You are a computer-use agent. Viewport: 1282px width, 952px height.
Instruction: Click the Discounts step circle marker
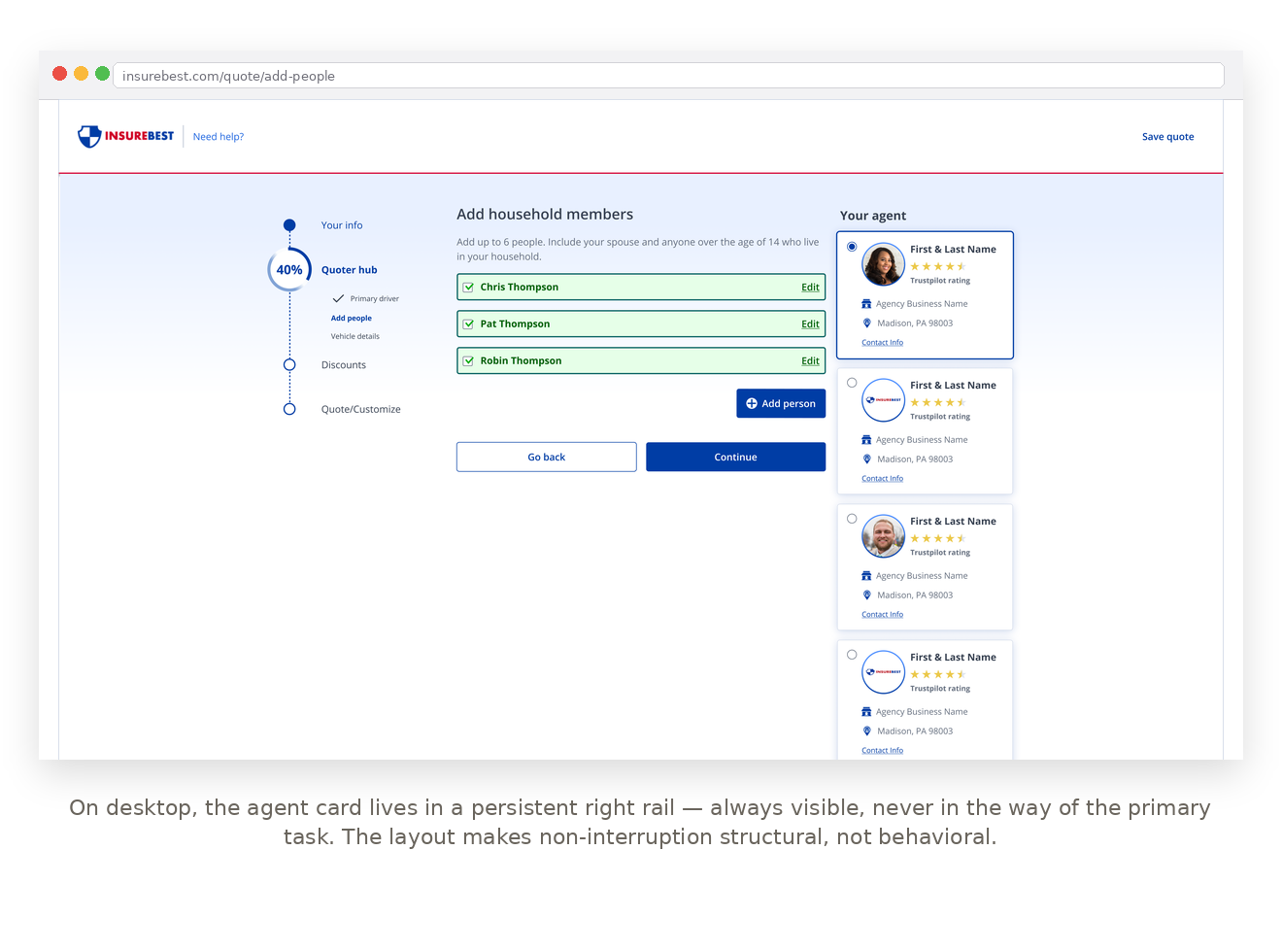[x=289, y=365]
